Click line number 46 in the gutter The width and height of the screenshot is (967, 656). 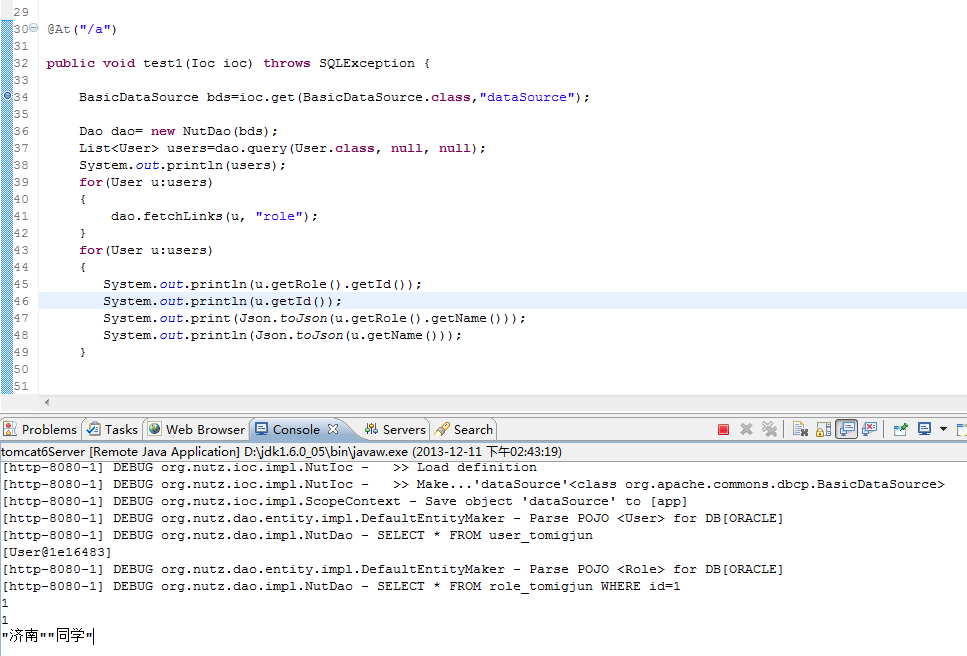(x=21, y=301)
